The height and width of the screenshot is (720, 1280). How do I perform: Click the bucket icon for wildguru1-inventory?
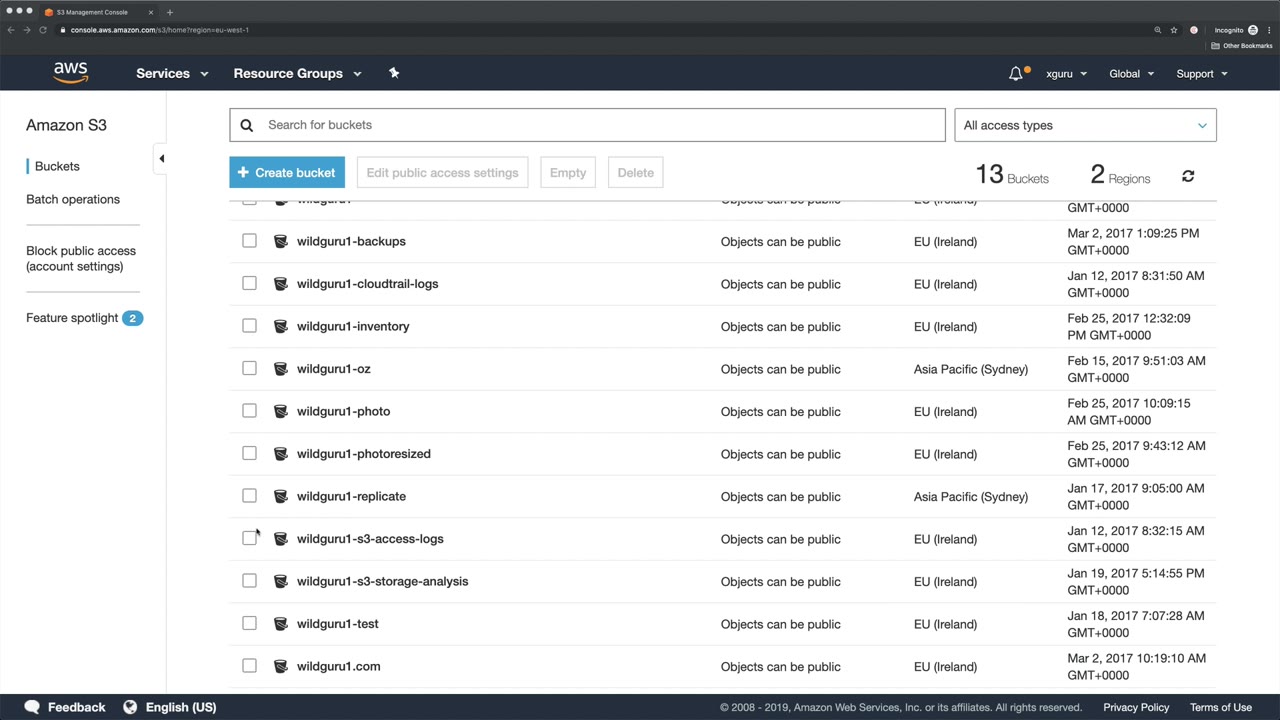pyautogui.click(x=281, y=326)
